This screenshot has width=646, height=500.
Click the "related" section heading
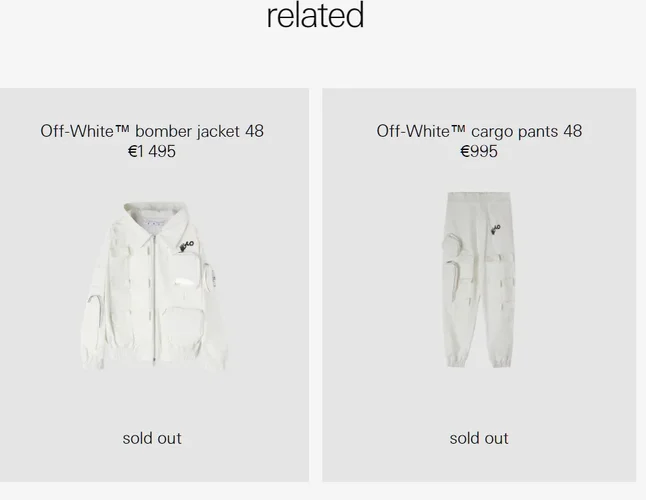point(315,16)
